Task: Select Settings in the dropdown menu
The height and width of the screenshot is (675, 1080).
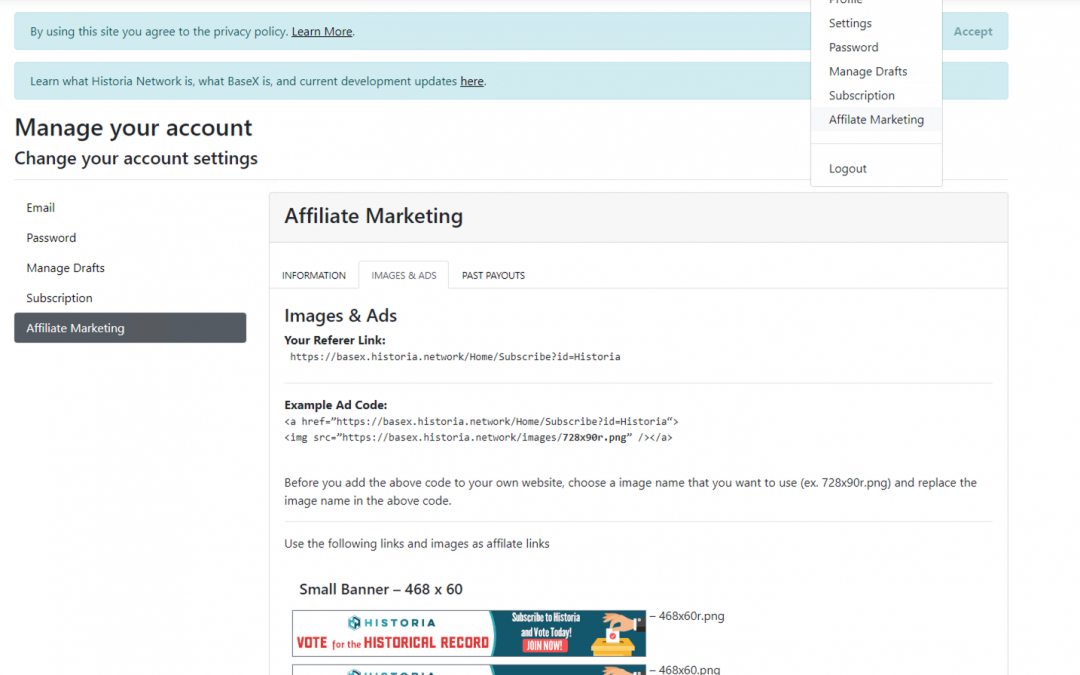Action: tap(850, 23)
